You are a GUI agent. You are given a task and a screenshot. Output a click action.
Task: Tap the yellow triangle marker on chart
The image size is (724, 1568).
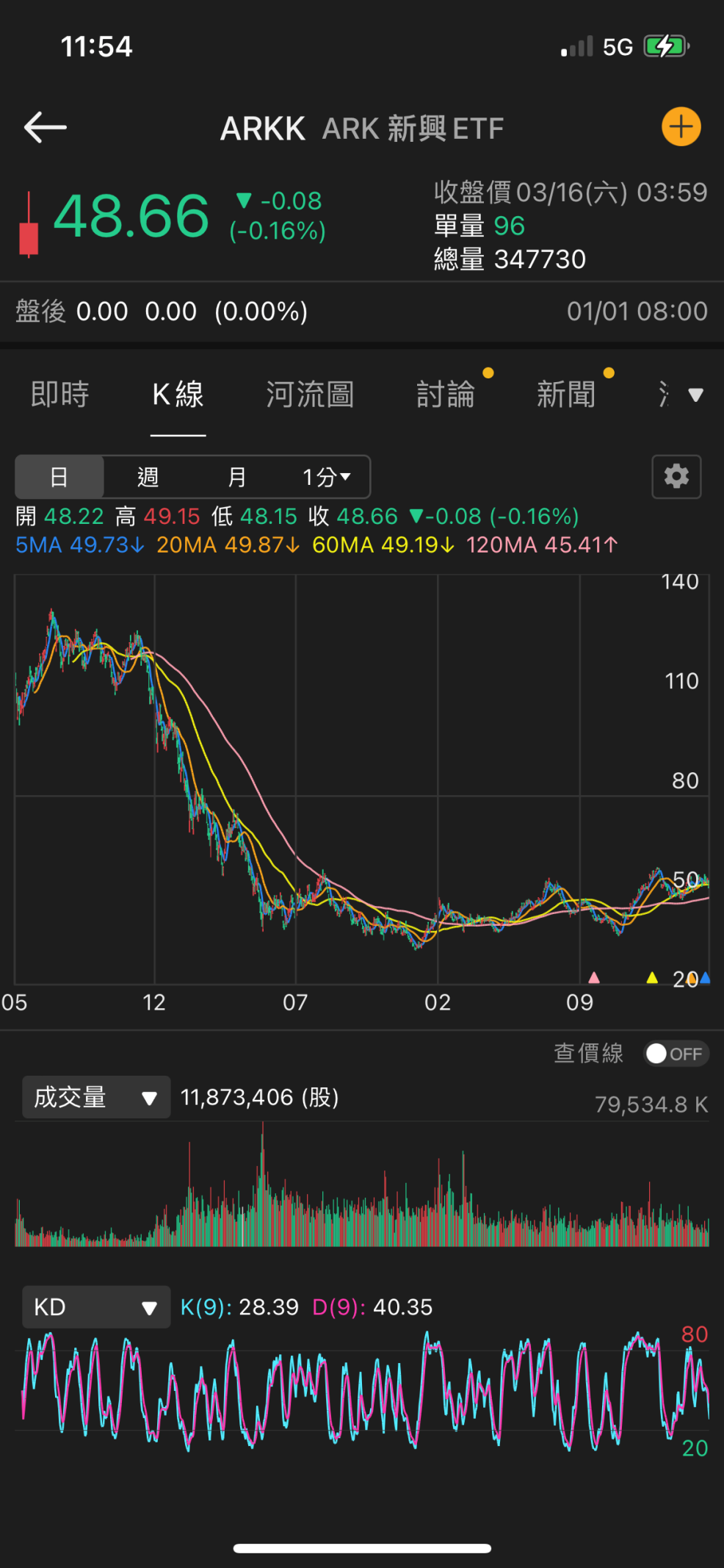pos(651,977)
